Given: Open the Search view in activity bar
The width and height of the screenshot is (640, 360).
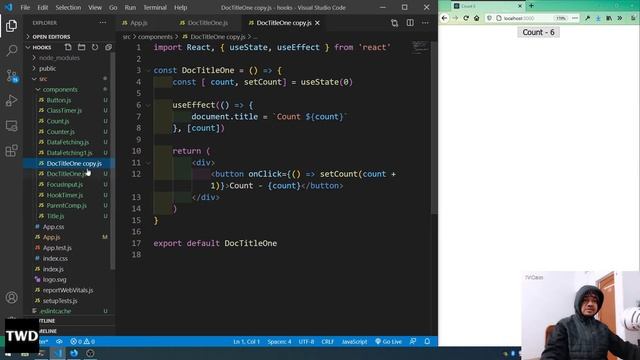Looking at the screenshot, I should (11, 51).
